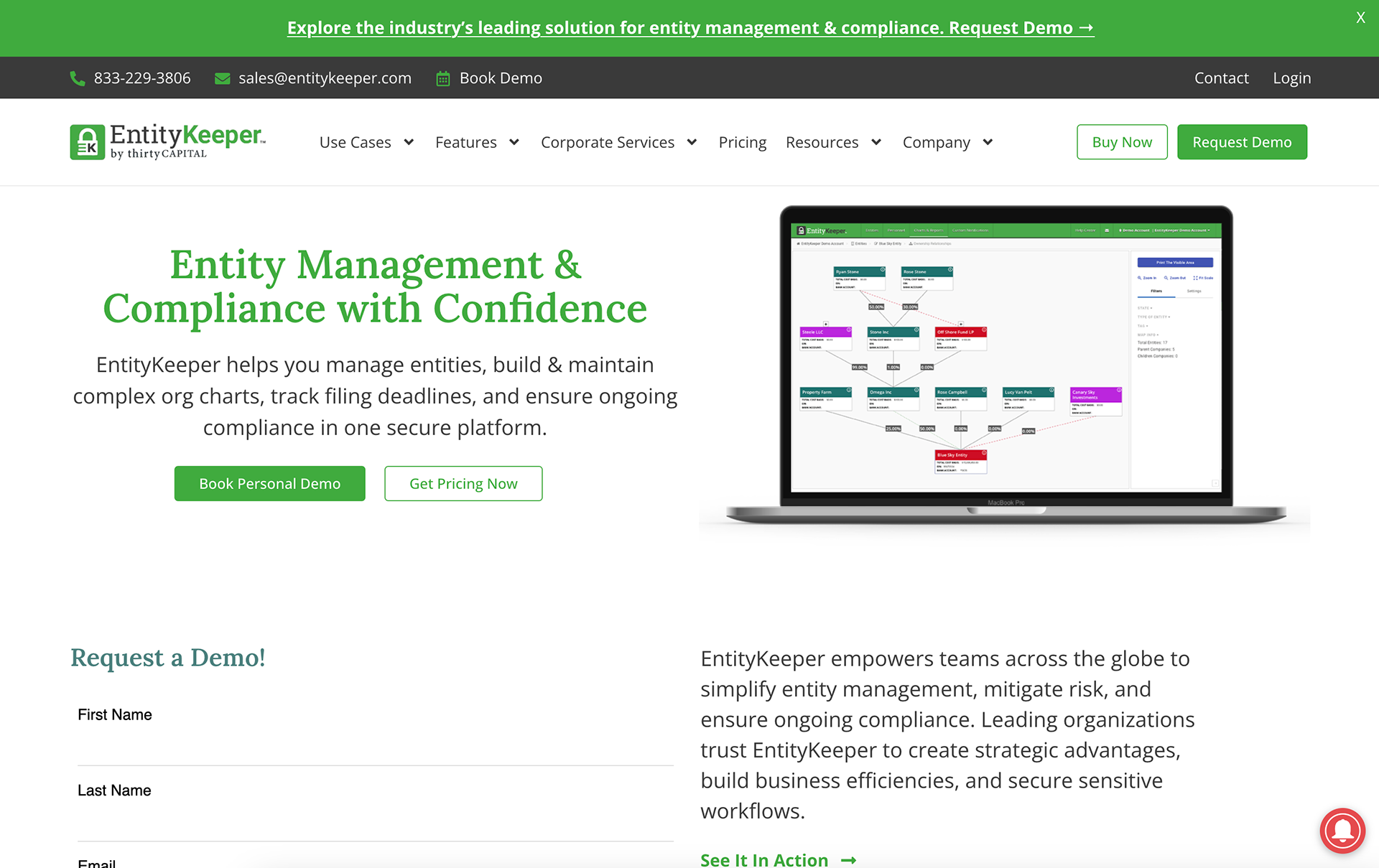Click the First Name input field
Screen dimensions: 1379x868
(375, 747)
